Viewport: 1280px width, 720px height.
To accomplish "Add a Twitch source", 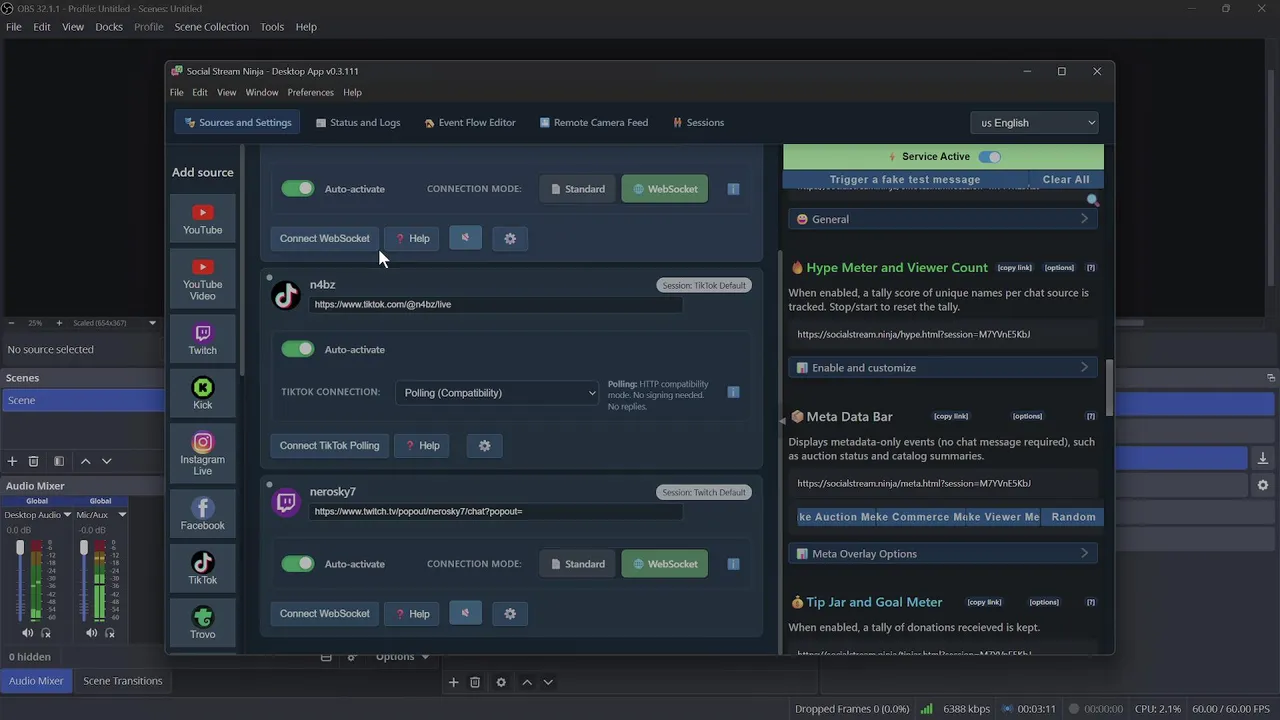I will pyautogui.click(x=202, y=339).
